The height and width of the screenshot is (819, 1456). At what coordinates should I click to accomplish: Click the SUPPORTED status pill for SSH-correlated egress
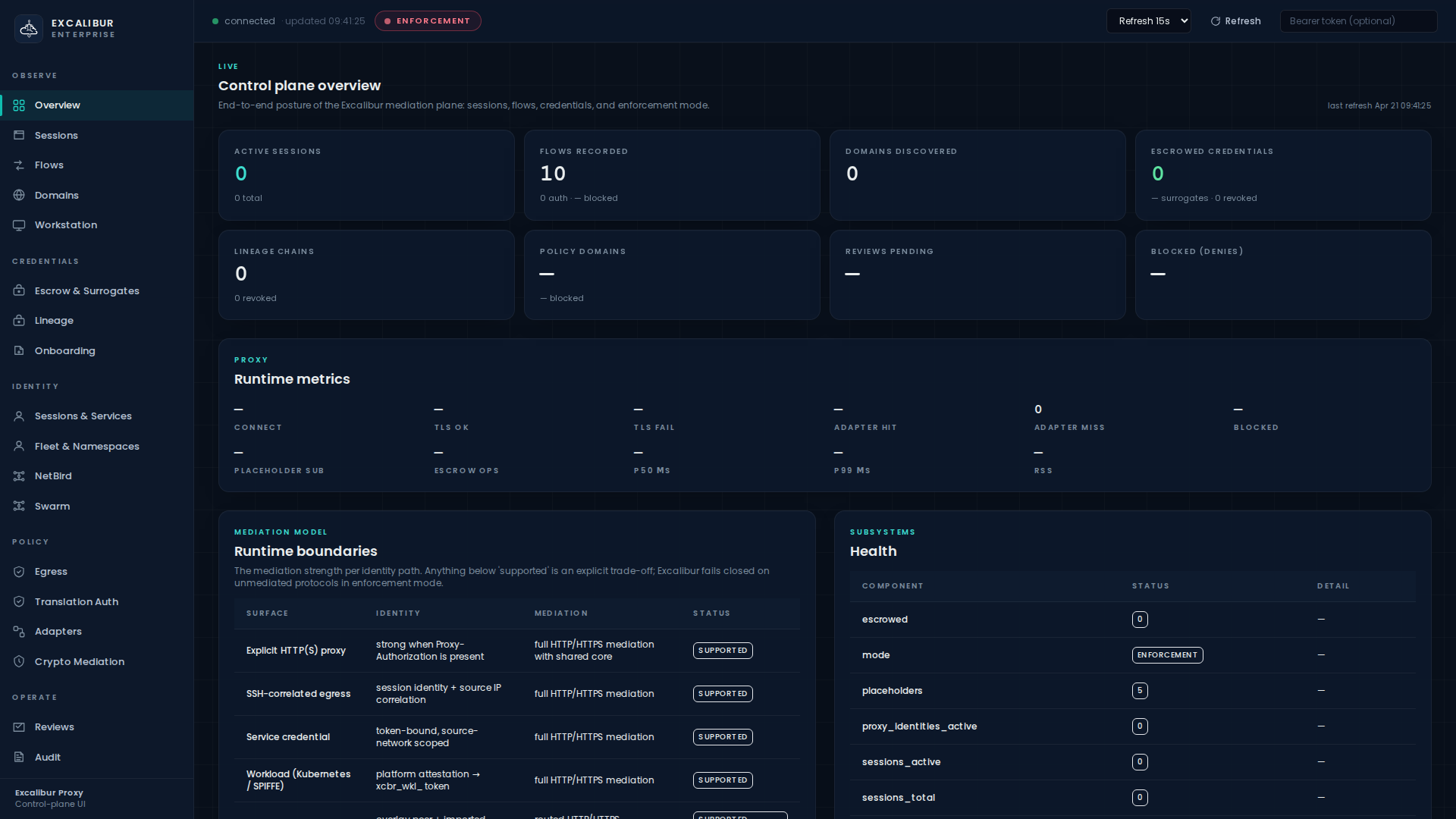tap(722, 693)
